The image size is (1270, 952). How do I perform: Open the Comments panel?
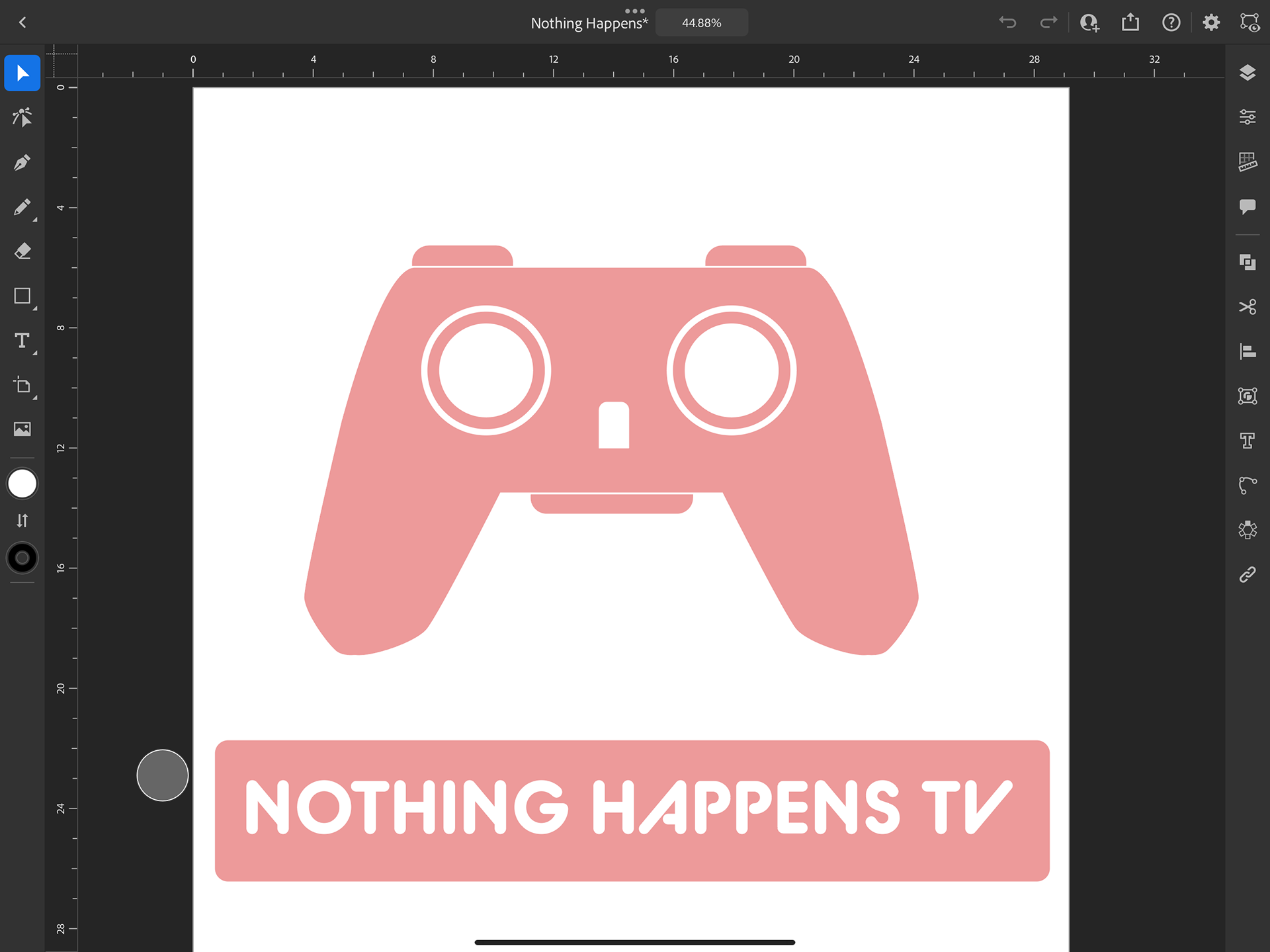point(1248,207)
